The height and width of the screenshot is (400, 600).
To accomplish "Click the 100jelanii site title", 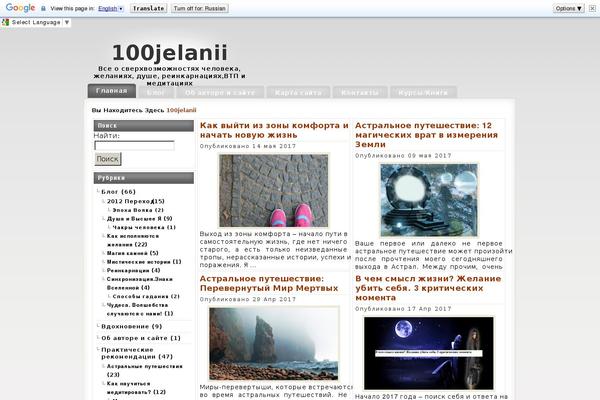I will coord(170,52).
